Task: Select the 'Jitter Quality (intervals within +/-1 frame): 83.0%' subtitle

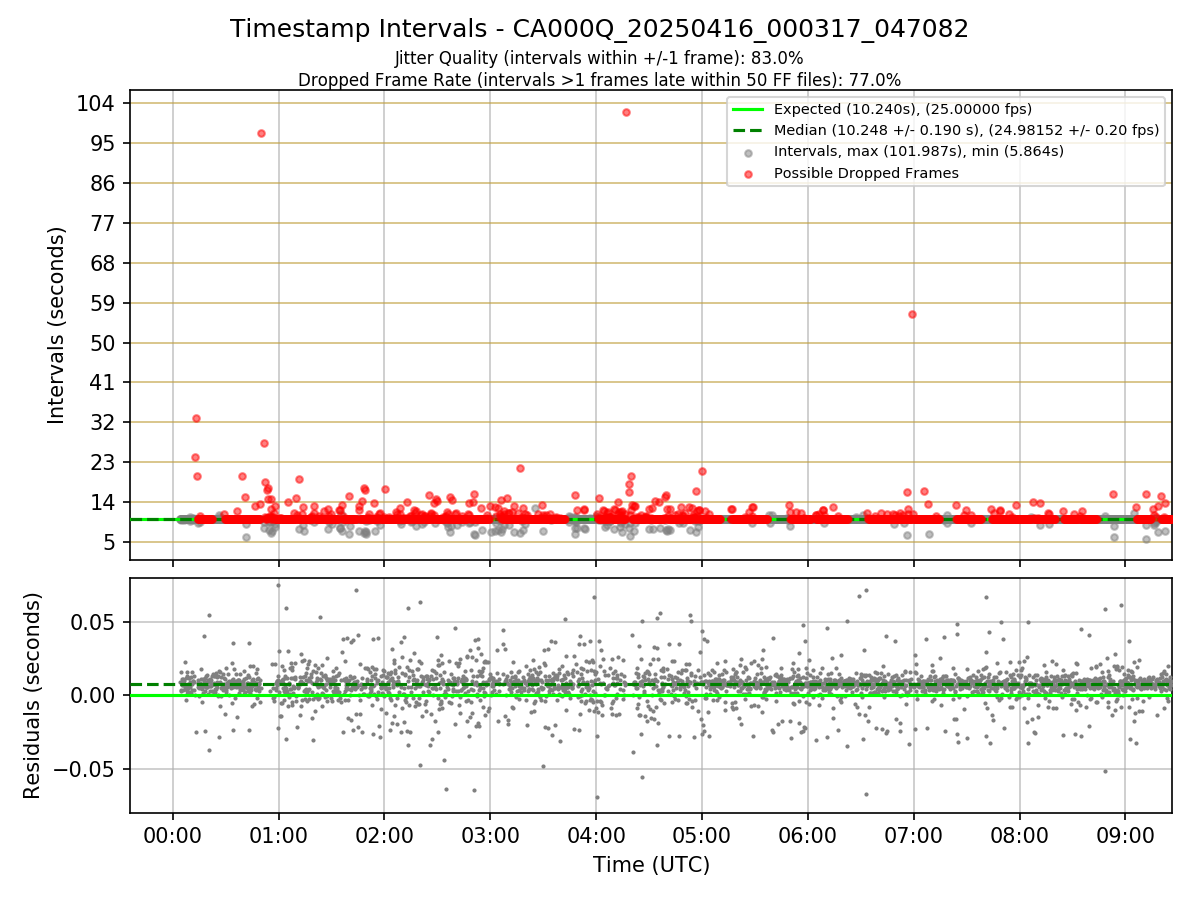Action: [x=599, y=58]
